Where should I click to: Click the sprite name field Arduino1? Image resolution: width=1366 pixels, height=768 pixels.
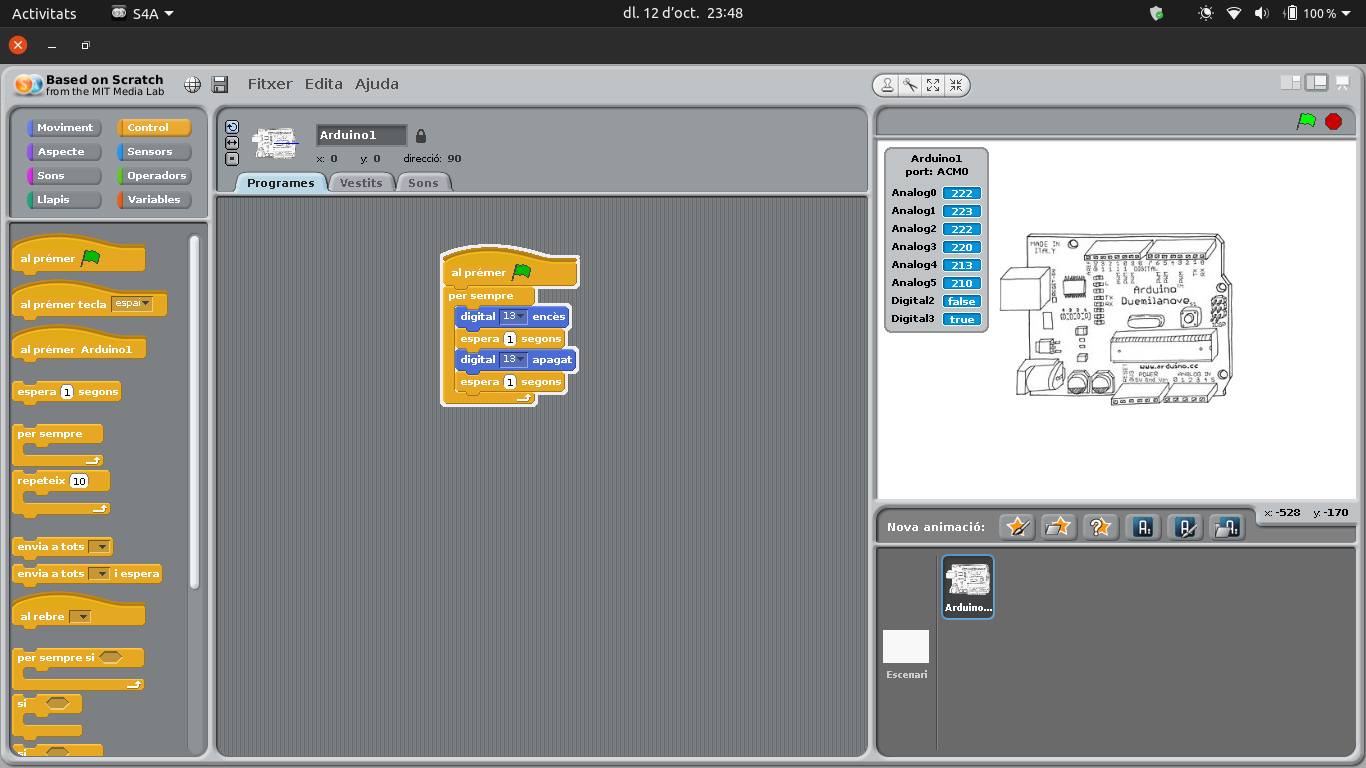coord(362,135)
